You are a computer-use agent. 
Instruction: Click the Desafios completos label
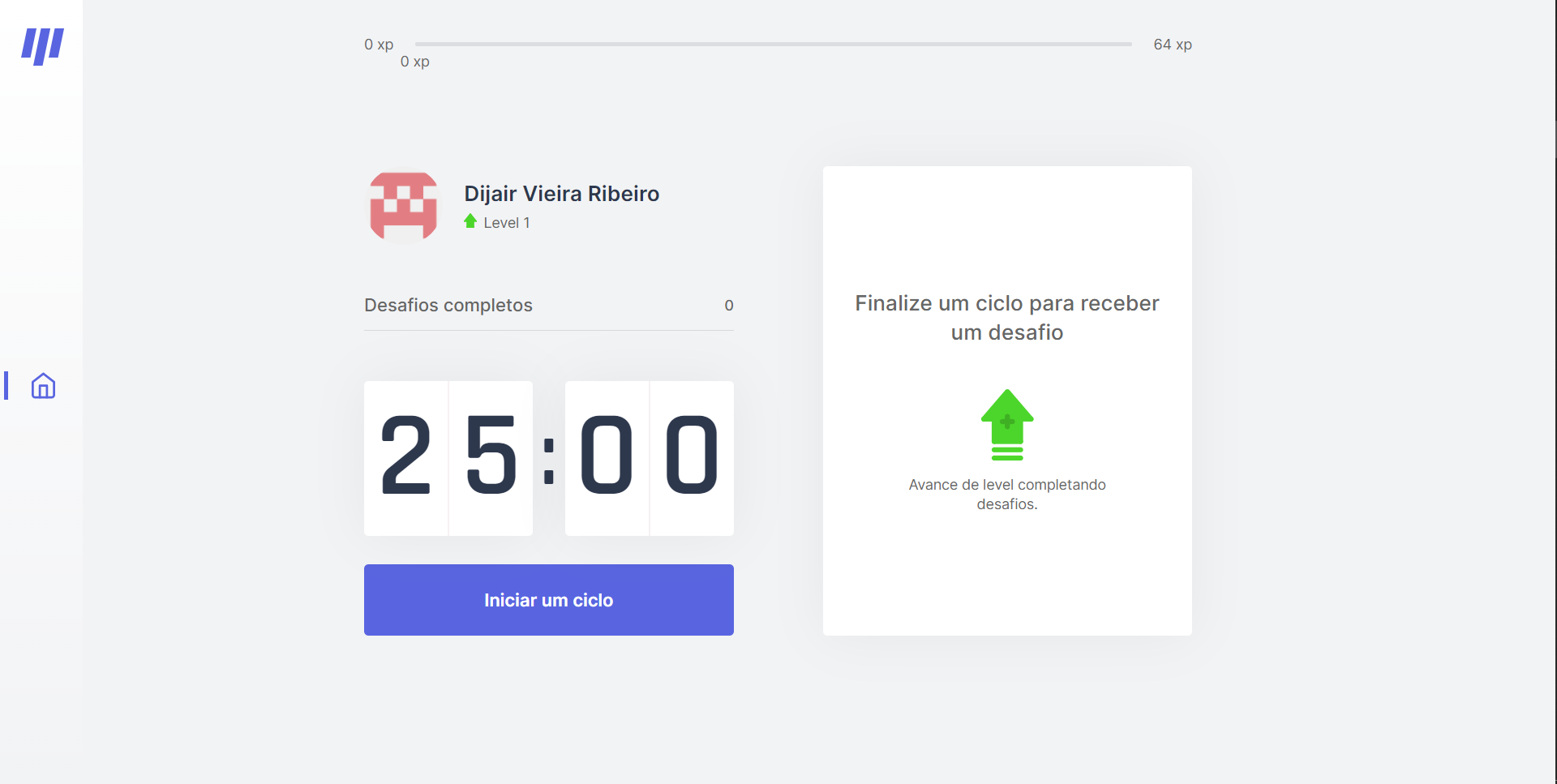point(448,306)
